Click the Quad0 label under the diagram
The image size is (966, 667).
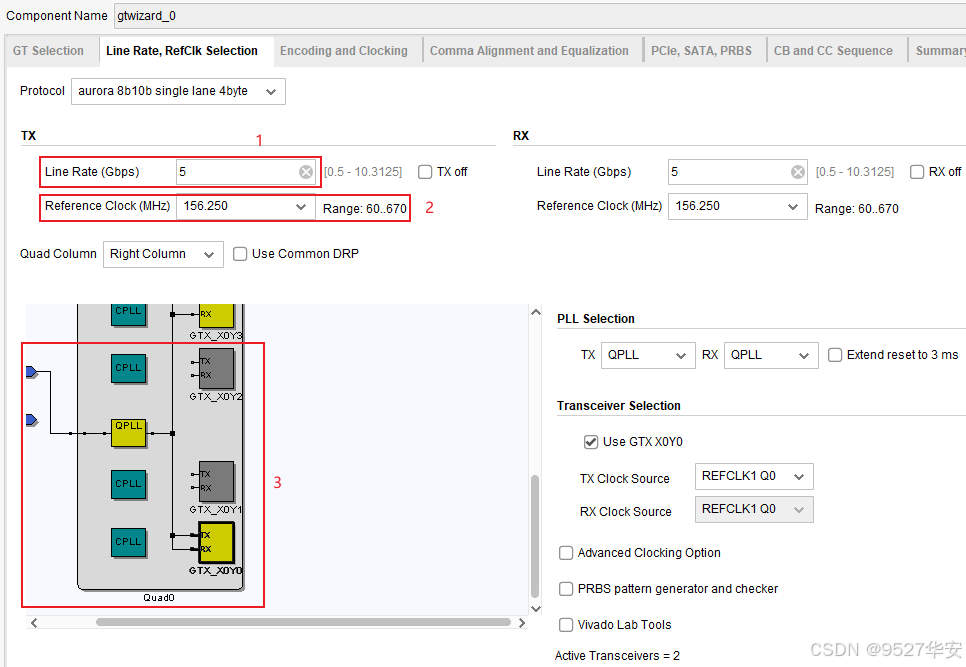pos(159,597)
